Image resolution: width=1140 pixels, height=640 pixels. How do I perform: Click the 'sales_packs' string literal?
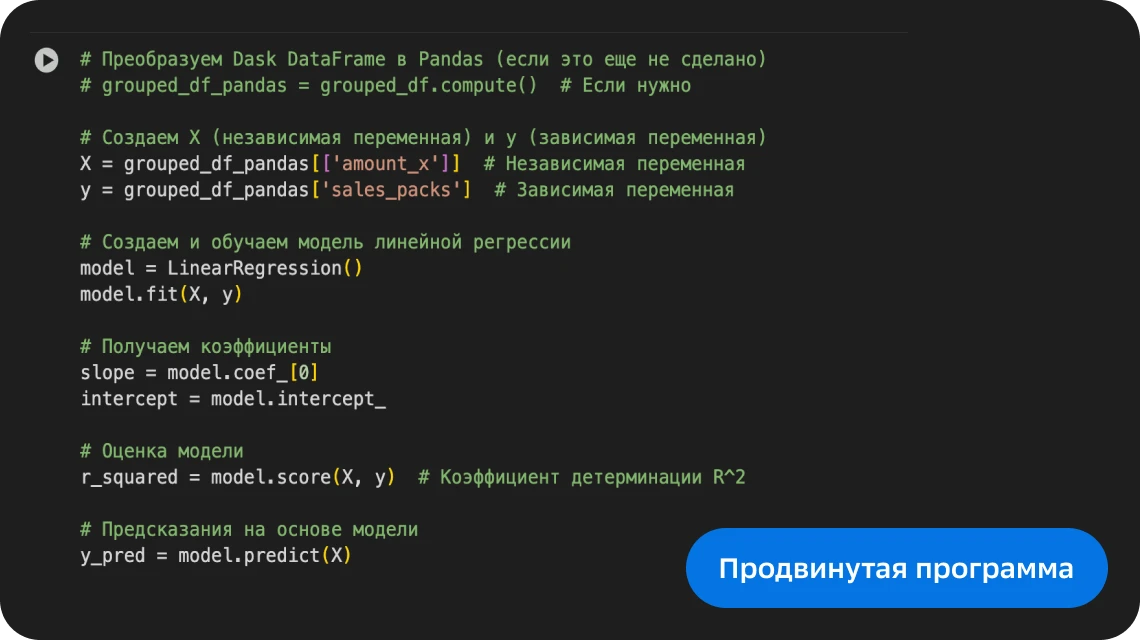click(x=390, y=190)
